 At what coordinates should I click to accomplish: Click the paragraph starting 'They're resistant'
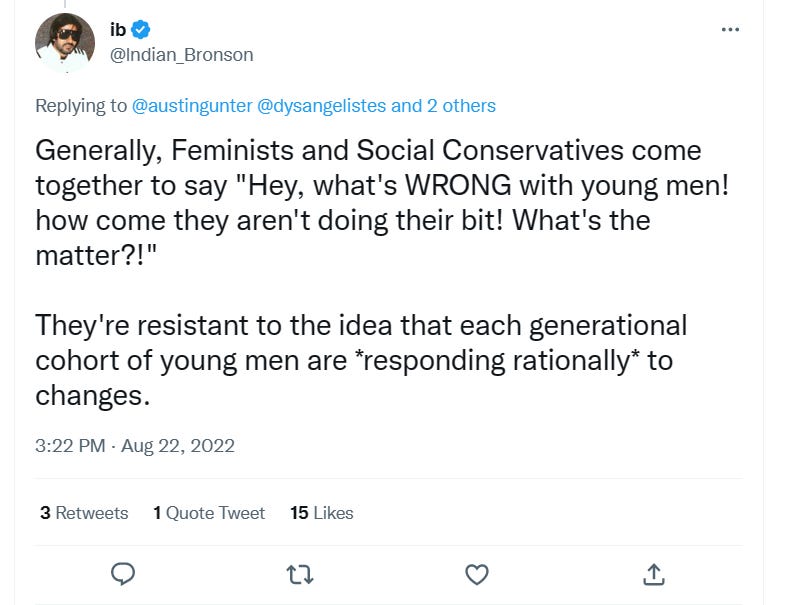tap(360, 360)
